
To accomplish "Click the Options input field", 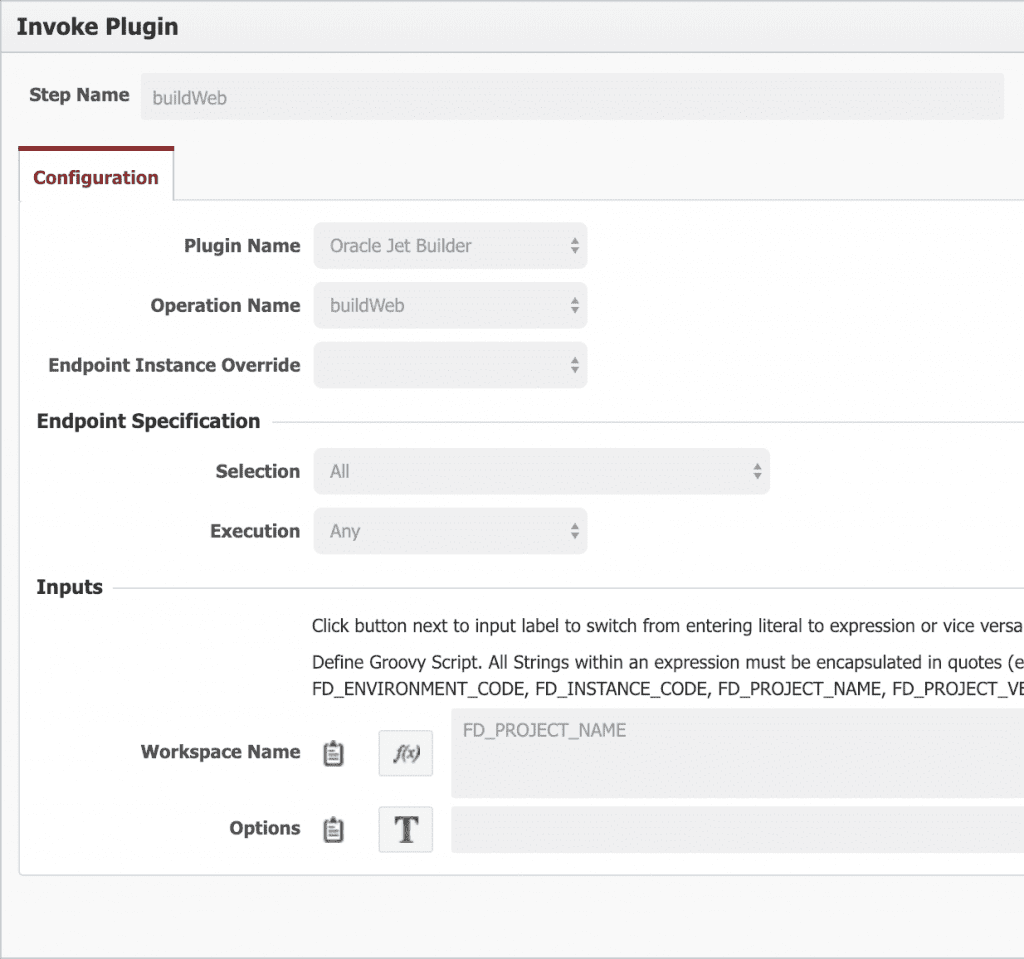I will point(737,830).
